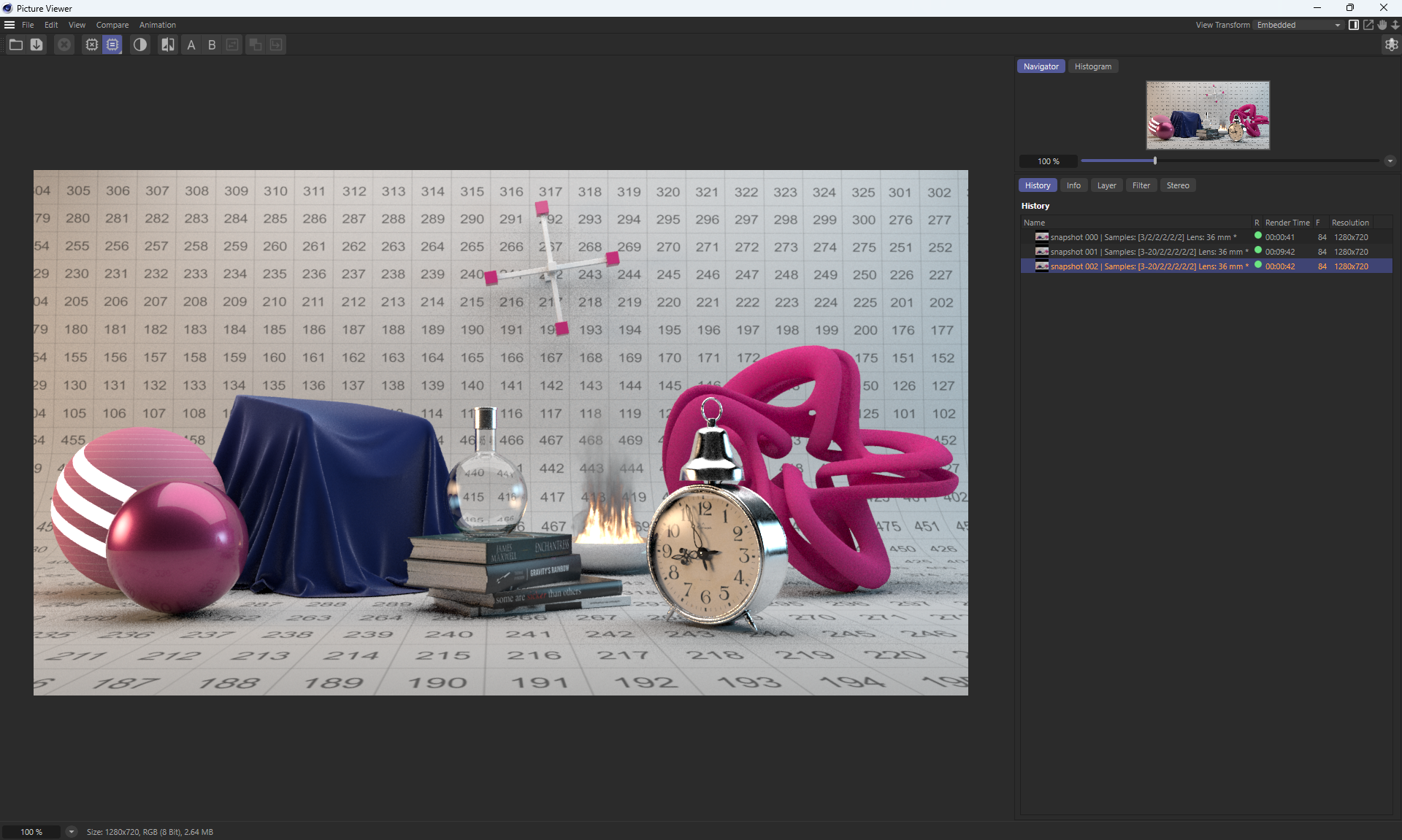Viewport: 1402px width, 840px height.
Task: Click the A/B comparison split icon
Action: point(168,45)
